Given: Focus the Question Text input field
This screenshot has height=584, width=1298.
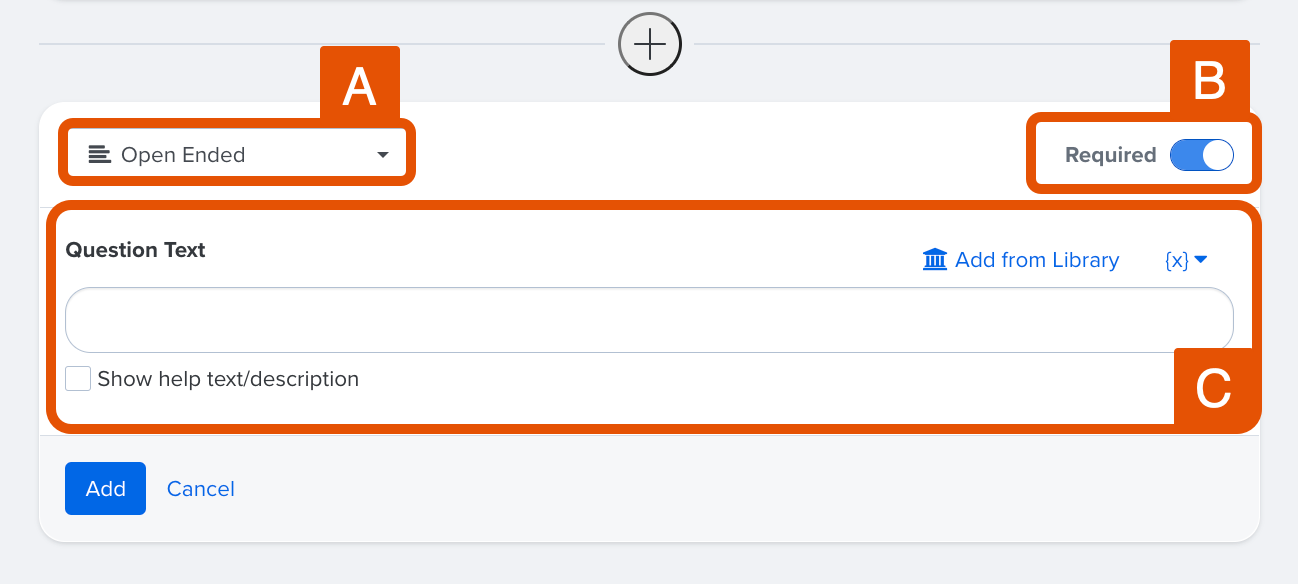Looking at the screenshot, I should click(x=649, y=320).
